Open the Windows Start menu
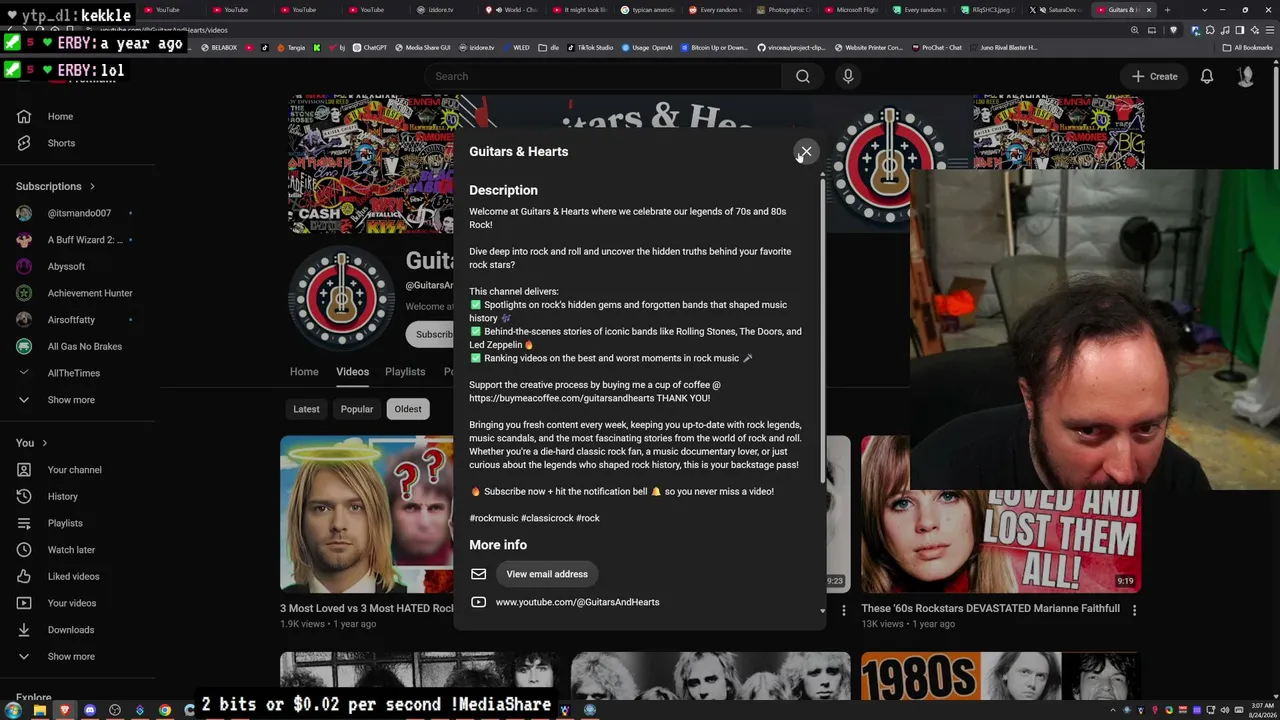Screen dimensions: 1280x720 [x=13, y=710]
